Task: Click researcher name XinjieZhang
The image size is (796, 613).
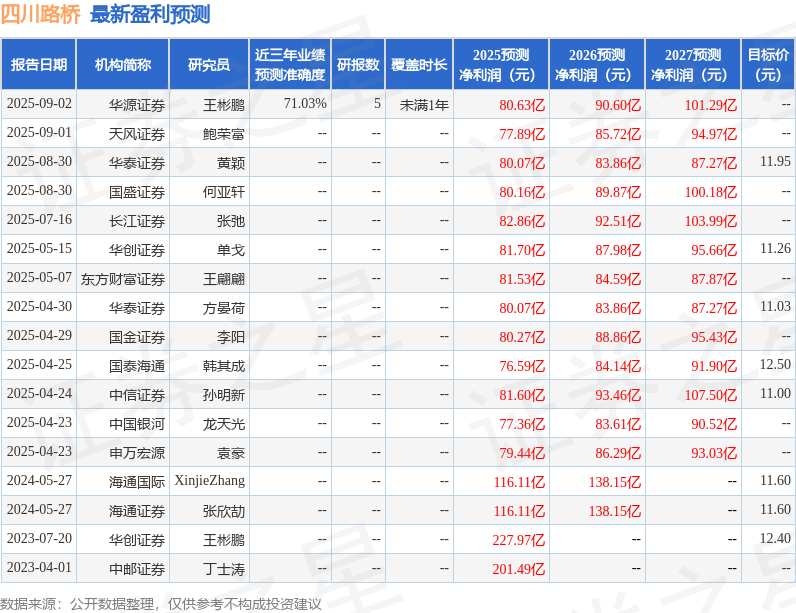Action: [x=210, y=481]
